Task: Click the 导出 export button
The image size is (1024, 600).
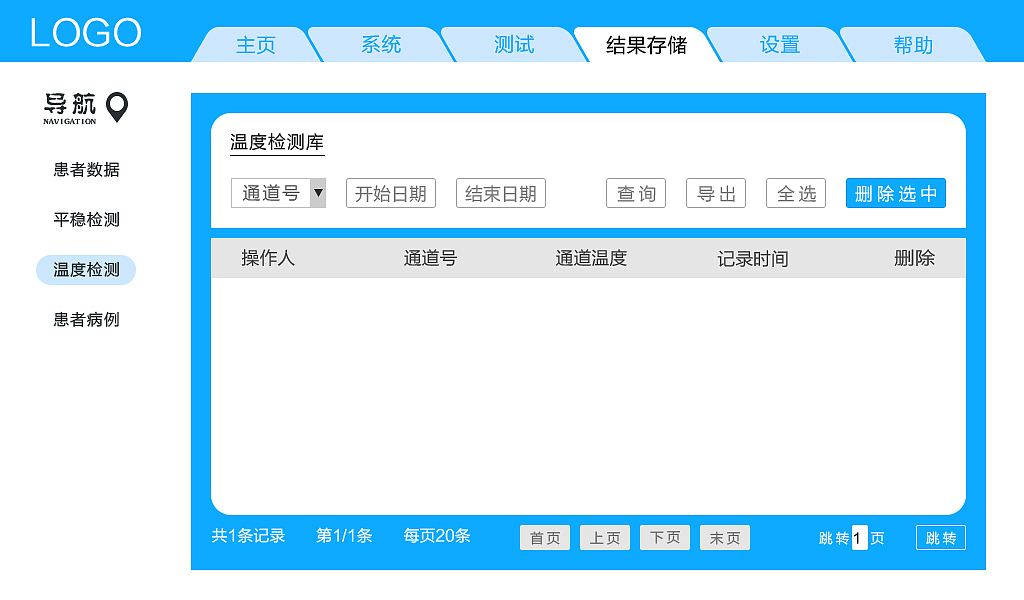Action: (x=716, y=193)
